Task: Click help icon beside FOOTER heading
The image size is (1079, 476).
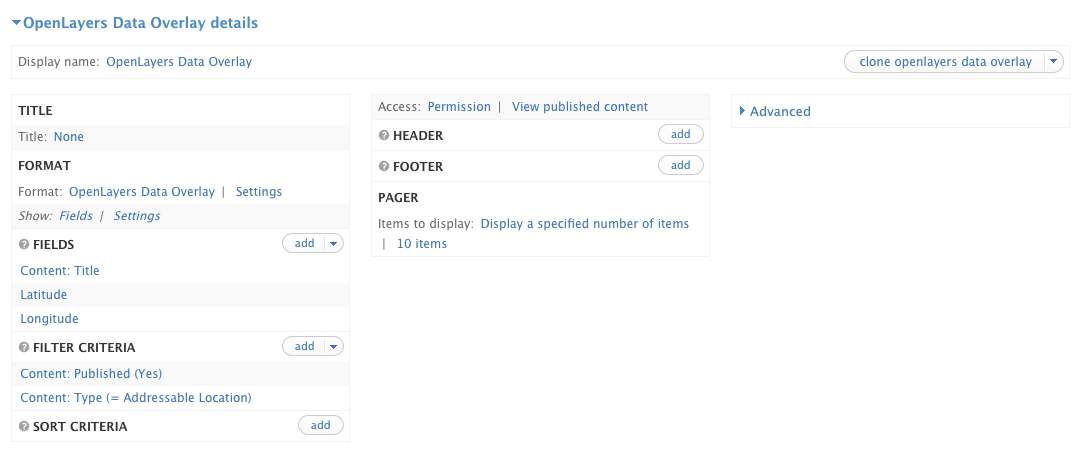Action: tap(384, 167)
